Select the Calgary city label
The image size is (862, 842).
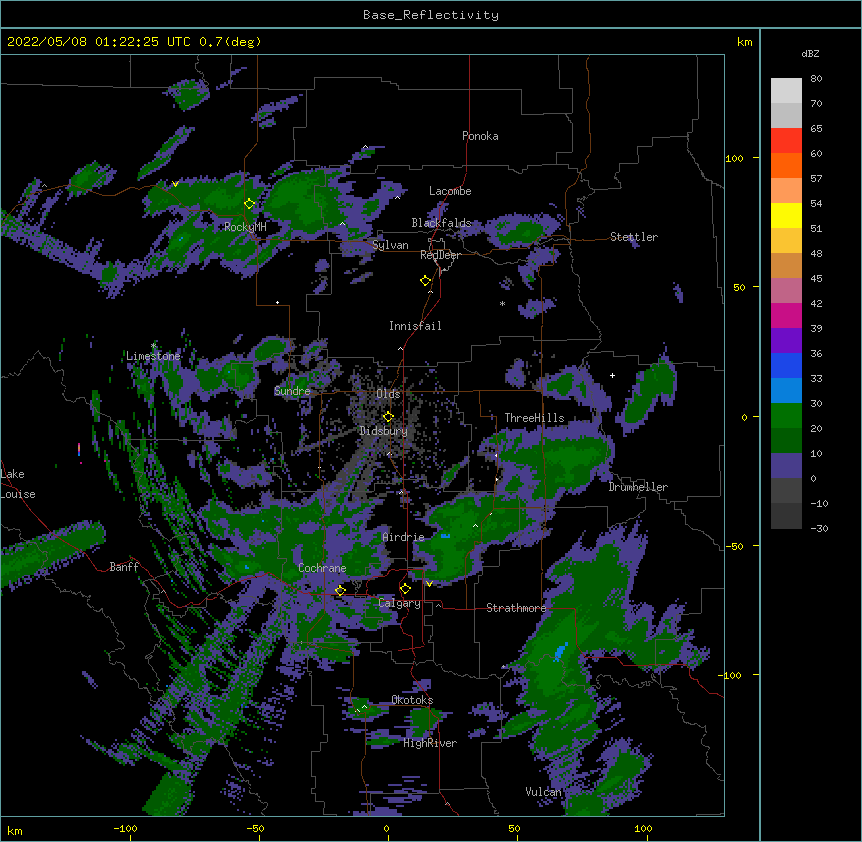tap(399, 603)
